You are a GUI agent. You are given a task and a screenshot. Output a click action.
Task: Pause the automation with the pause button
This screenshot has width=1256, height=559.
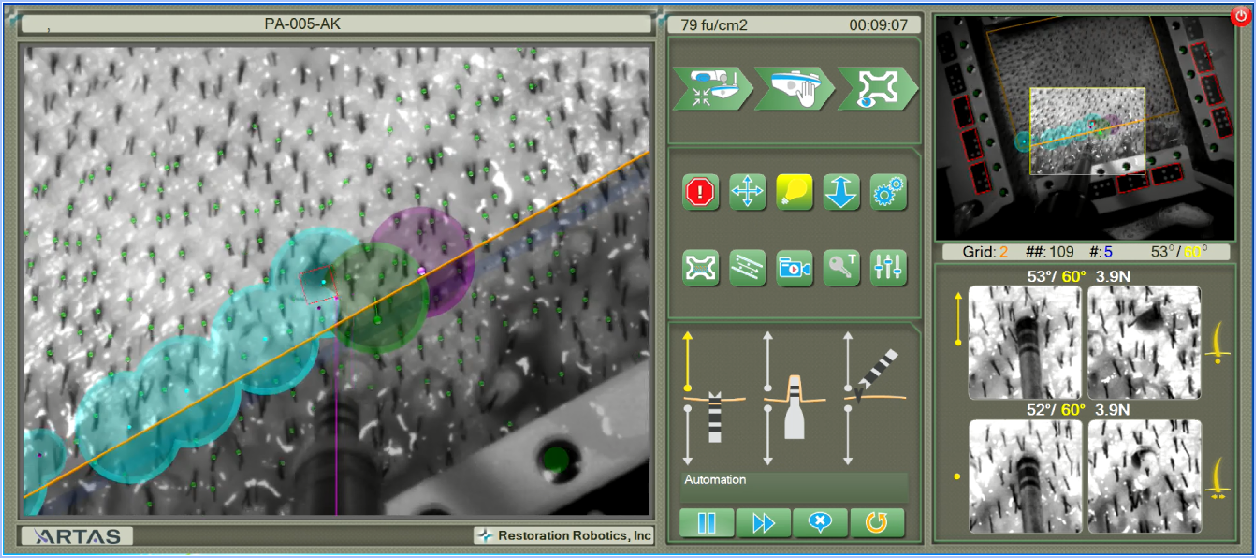click(x=707, y=522)
